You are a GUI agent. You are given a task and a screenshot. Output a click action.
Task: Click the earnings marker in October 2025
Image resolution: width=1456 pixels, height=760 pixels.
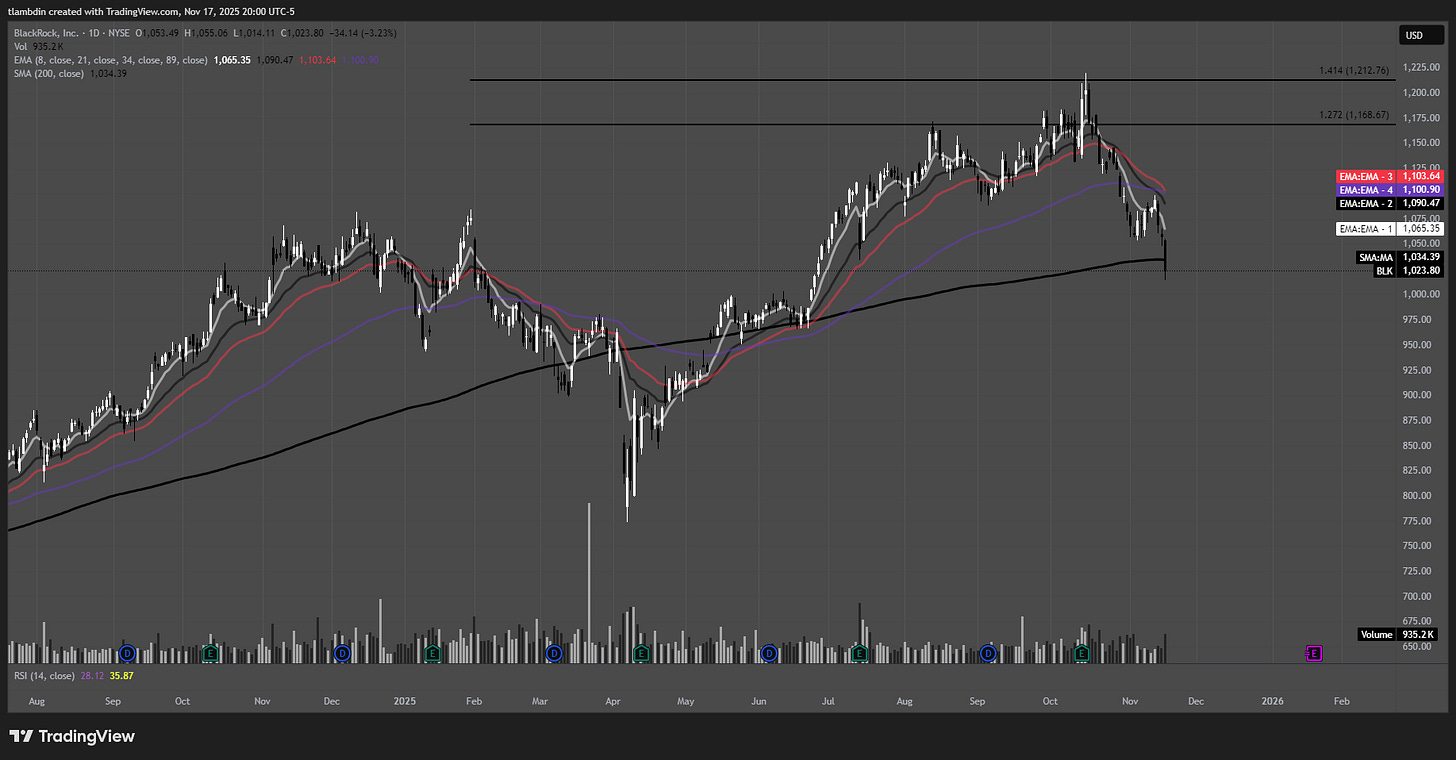(1081, 653)
